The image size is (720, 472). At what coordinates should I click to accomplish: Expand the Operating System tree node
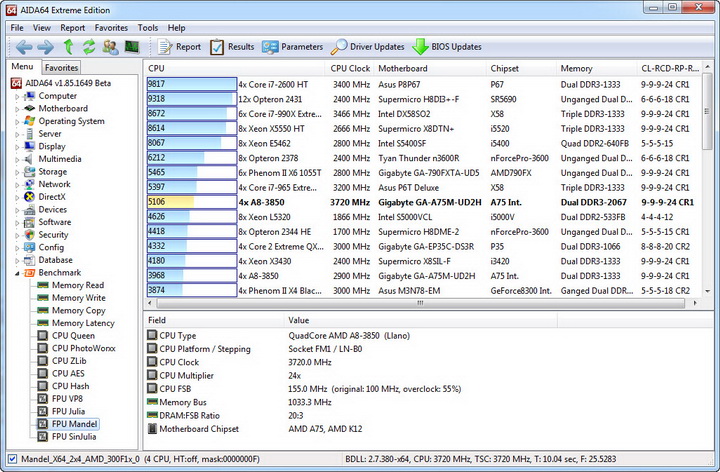[x=17, y=122]
